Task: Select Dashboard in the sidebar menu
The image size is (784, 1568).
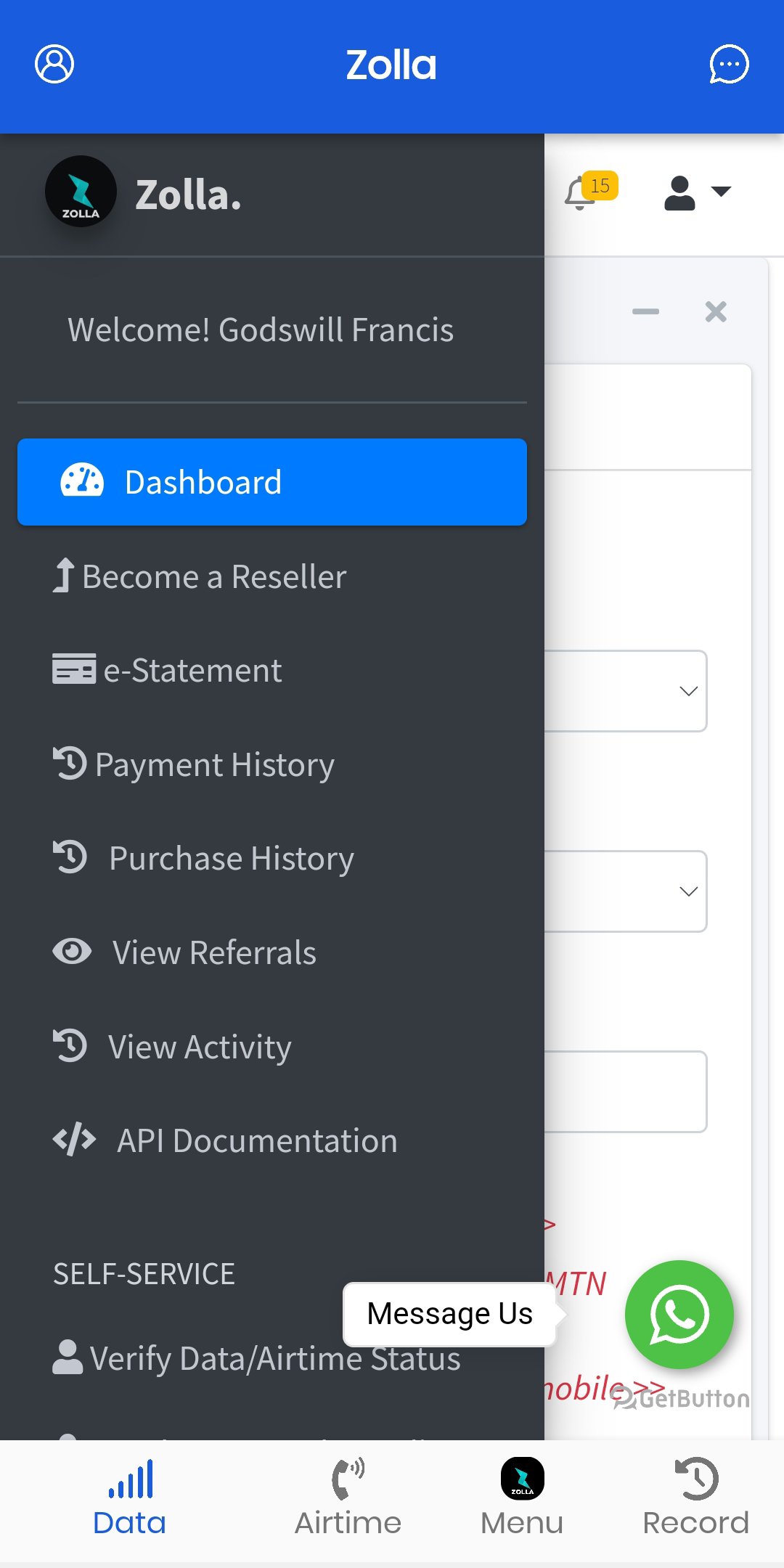Action: coord(271,482)
